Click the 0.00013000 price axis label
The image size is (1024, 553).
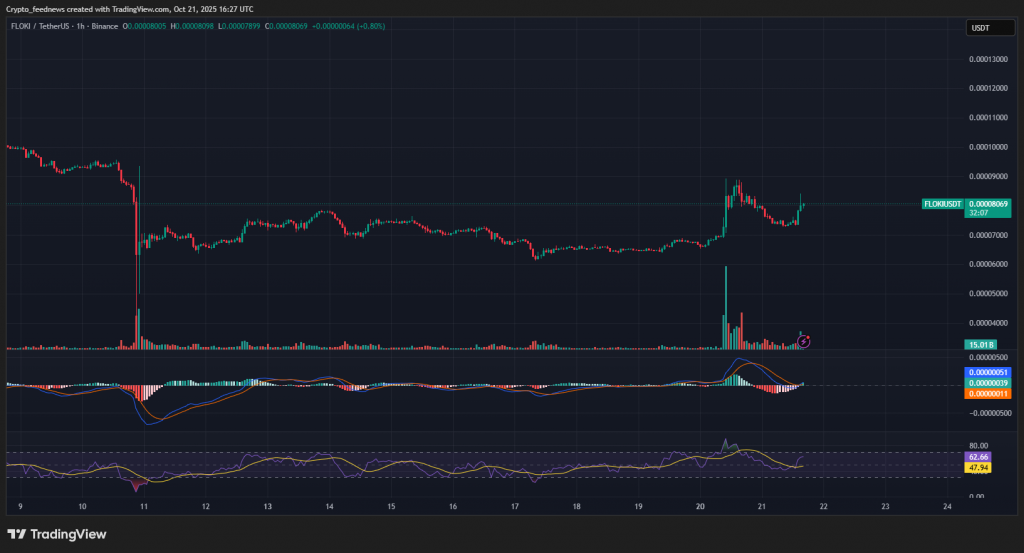point(988,59)
